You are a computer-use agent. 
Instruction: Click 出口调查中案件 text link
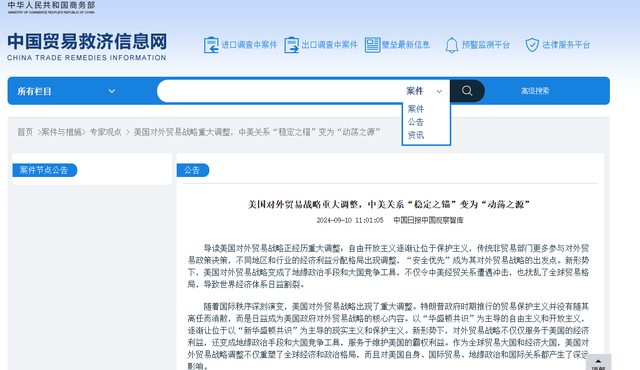tap(329, 45)
